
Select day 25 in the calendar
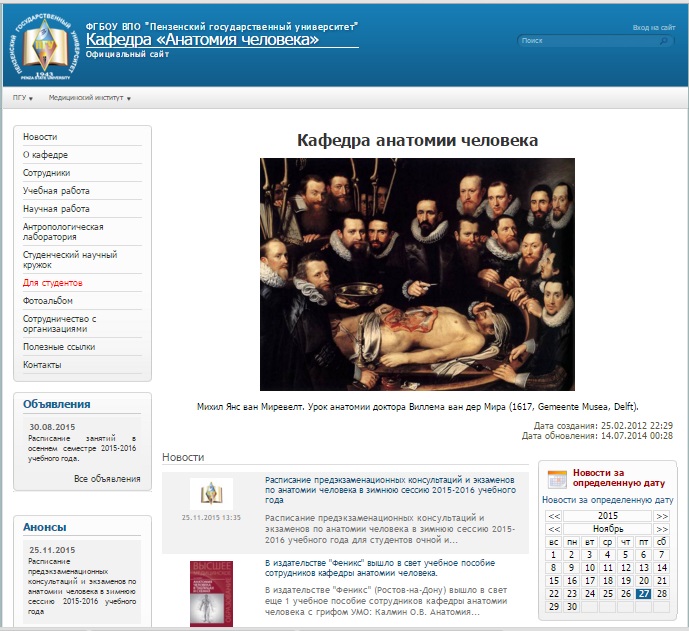pos(608,594)
